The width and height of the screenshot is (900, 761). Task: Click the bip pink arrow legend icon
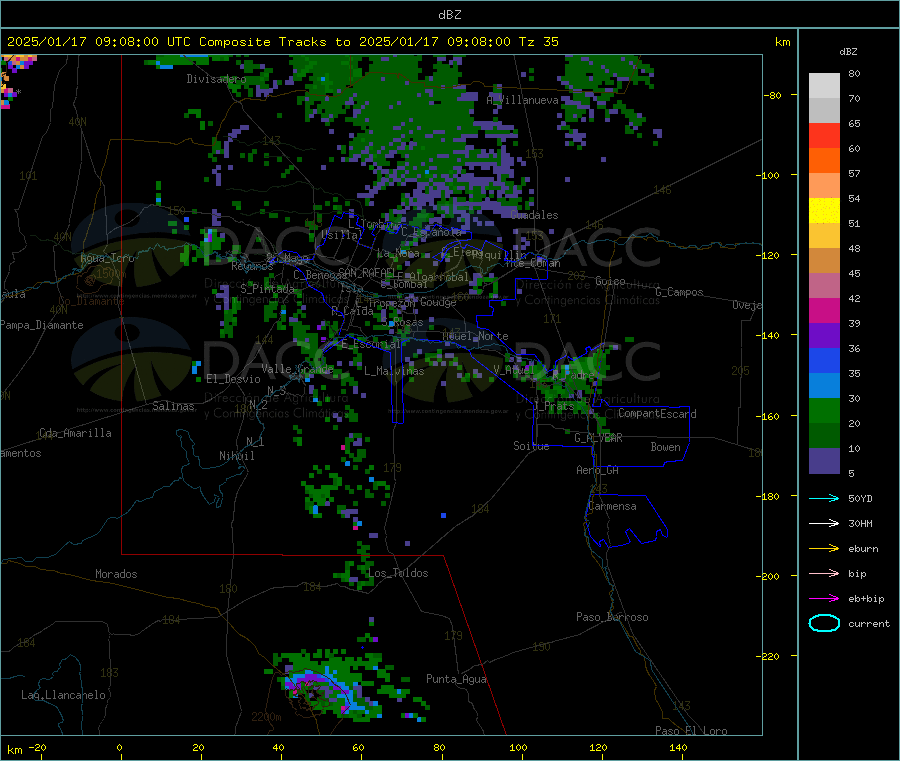click(x=824, y=573)
